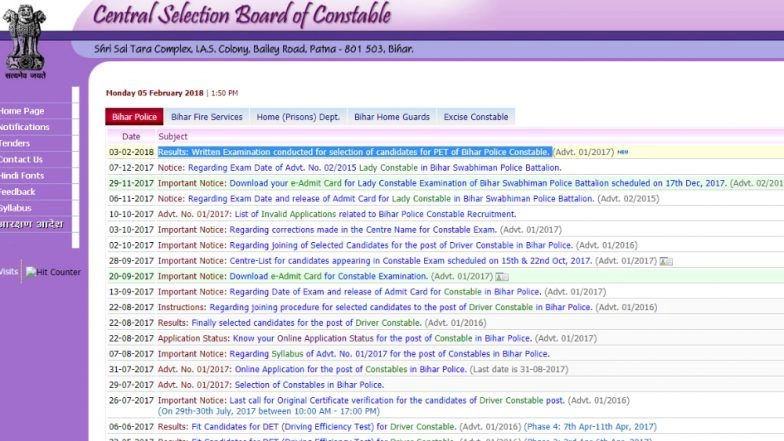This screenshot has height=441, width=784.
Task: Open the Hindi reservation order sidebar link
Action: [x=32, y=224]
